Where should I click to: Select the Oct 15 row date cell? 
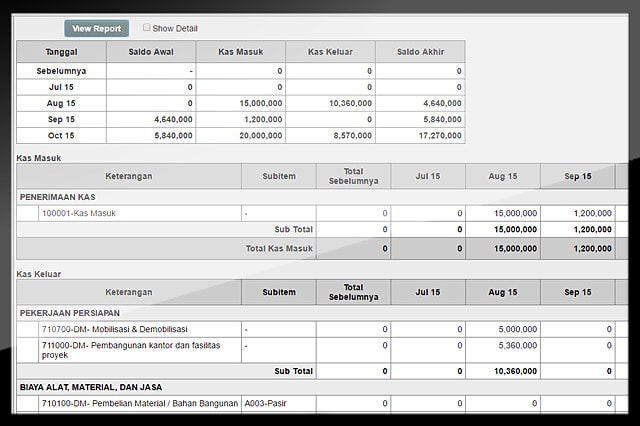[x=61, y=135]
